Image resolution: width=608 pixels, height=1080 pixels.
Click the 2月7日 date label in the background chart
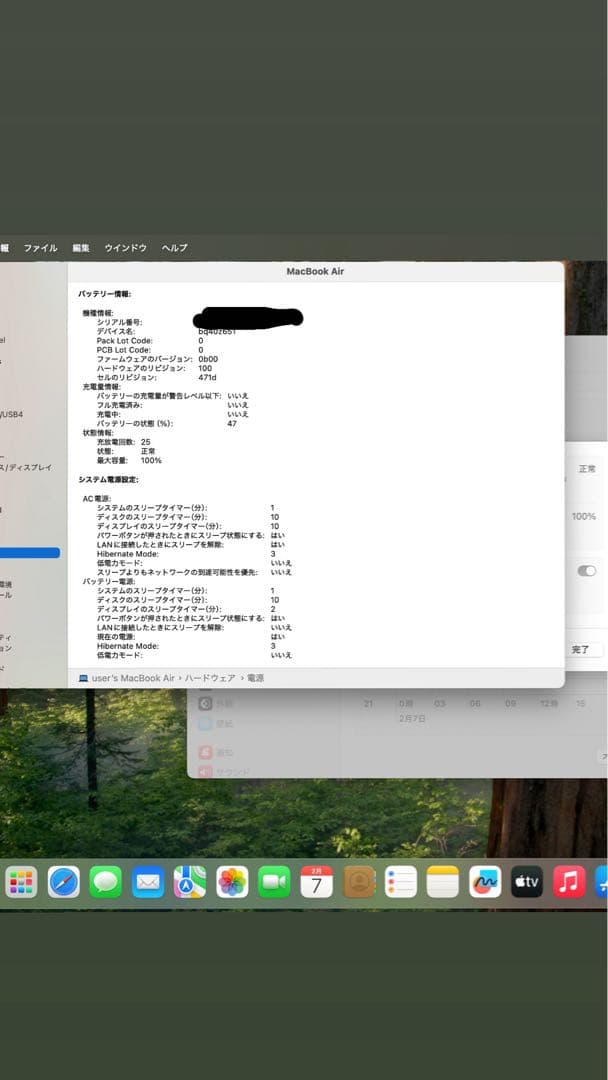pos(412,718)
